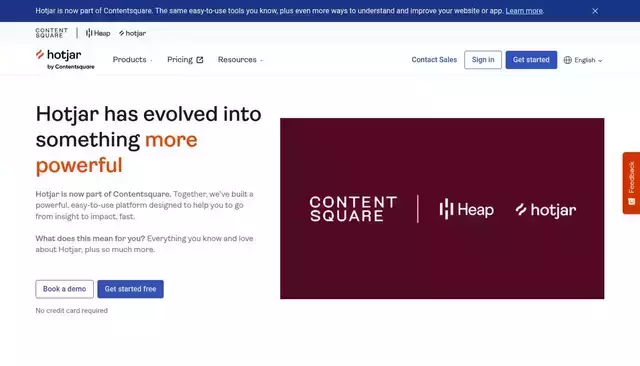Click the Heap logo in maroon banner image
The width and height of the screenshot is (640, 366).
467,209
